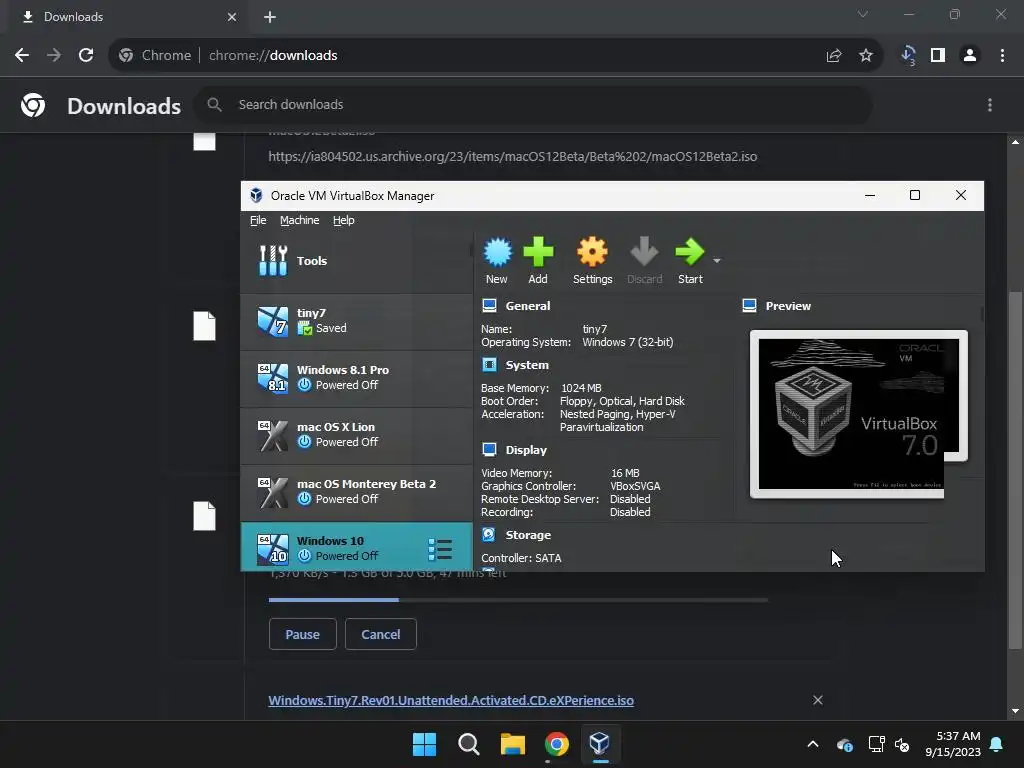Viewport: 1024px width, 768px height.
Task: Open the Chrome three-dot menu
Action: point(1002,56)
